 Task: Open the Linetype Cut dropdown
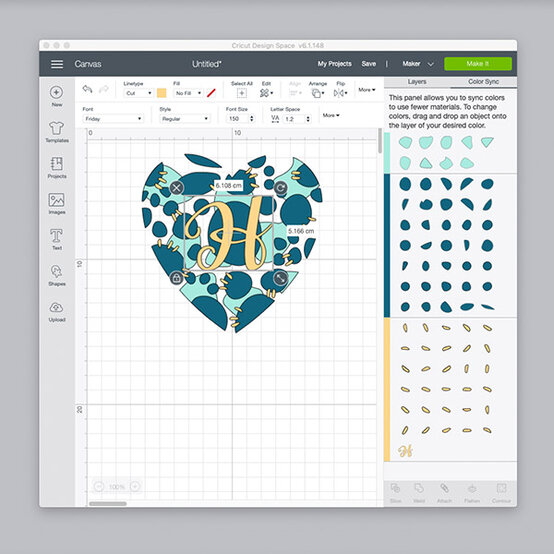[138, 93]
